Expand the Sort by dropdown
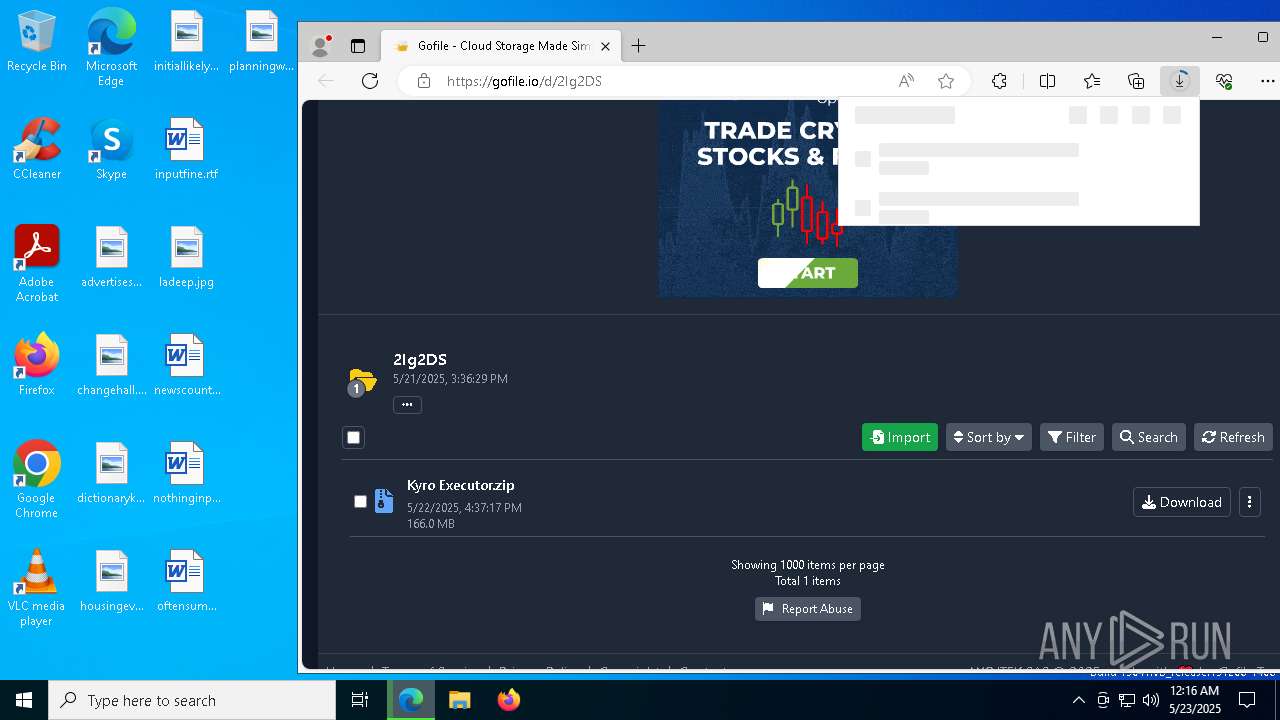The image size is (1280, 720). pos(988,437)
